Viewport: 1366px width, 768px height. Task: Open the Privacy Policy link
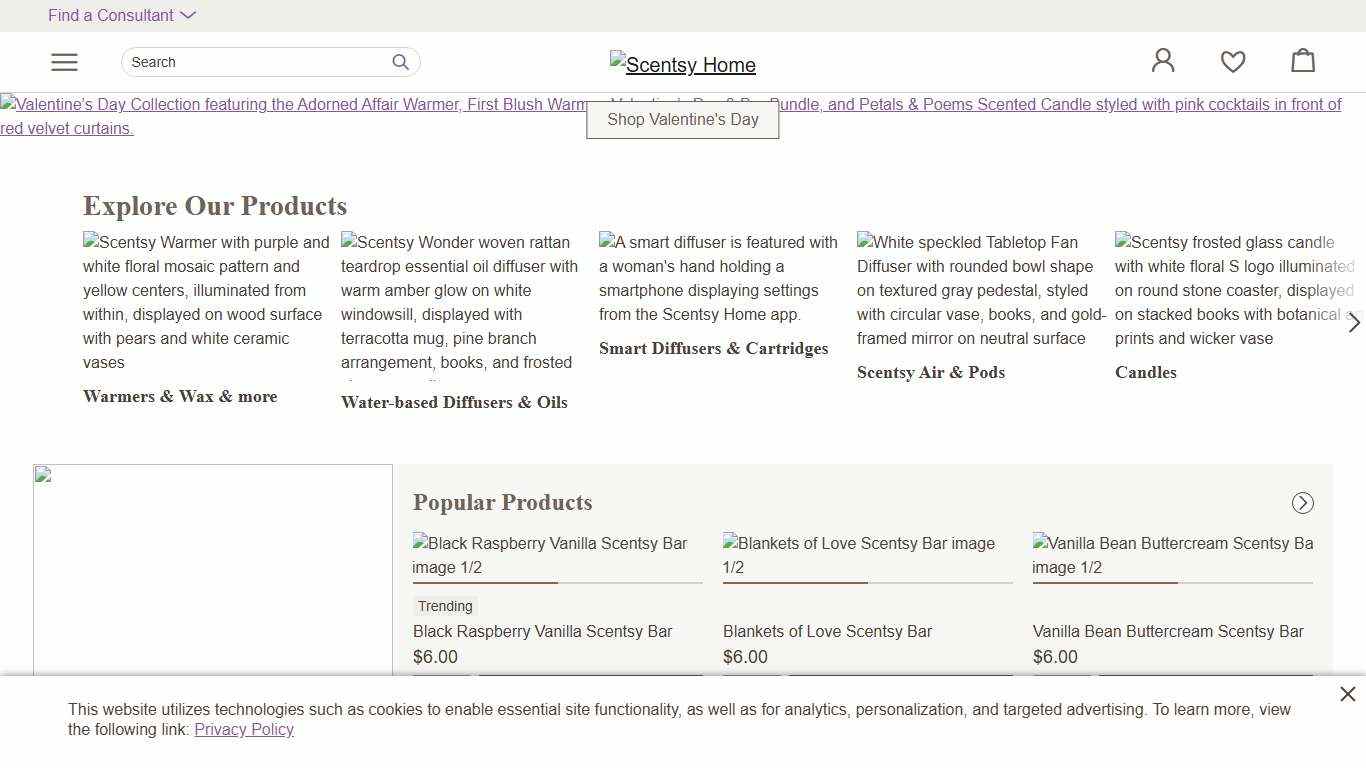(244, 729)
